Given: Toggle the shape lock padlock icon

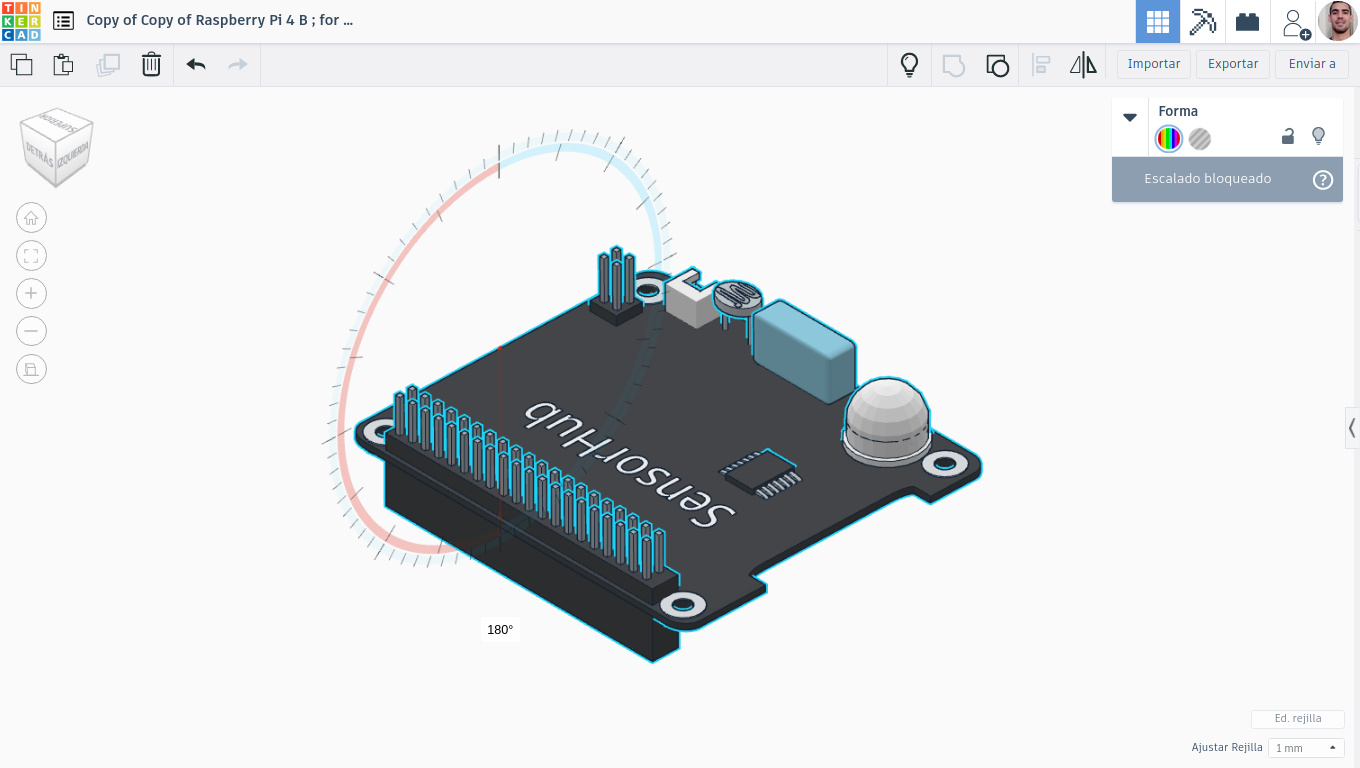Looking at the screenshot, I should 1288,136.
